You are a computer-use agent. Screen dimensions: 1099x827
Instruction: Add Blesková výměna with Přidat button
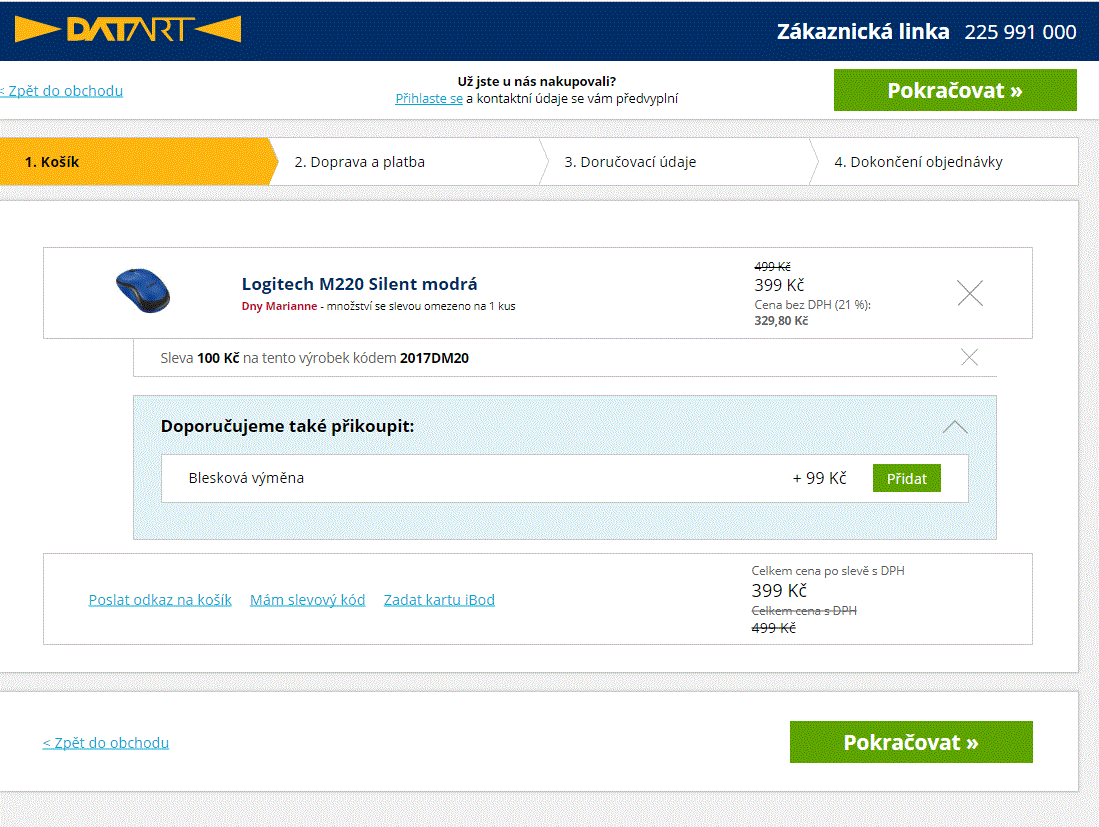click(906, 479)
